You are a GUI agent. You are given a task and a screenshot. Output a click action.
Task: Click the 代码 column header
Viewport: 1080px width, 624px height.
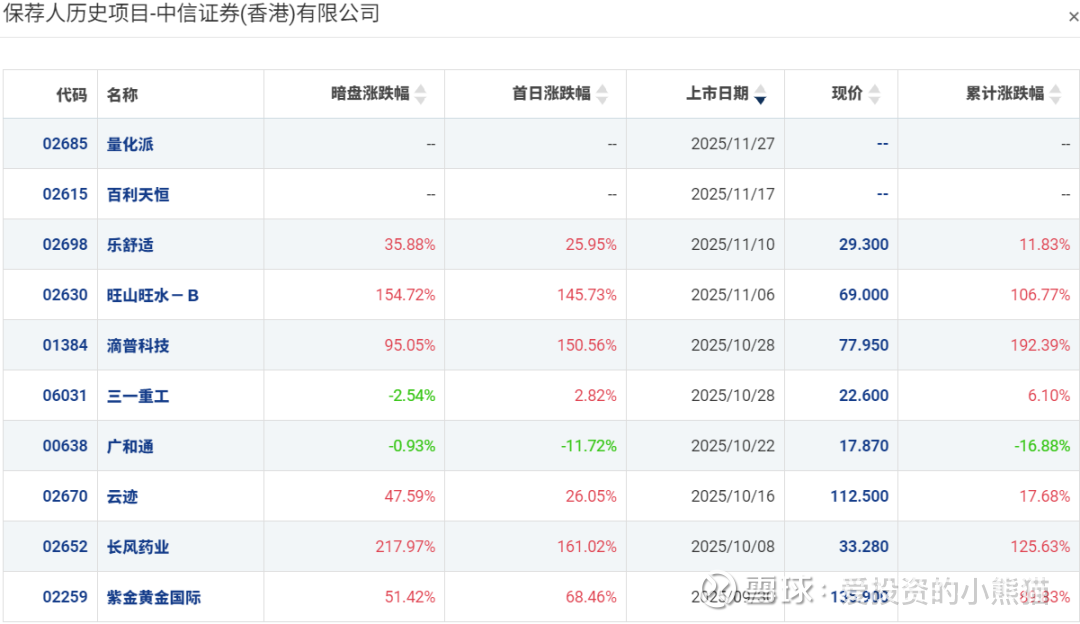(x=72, y=94)
